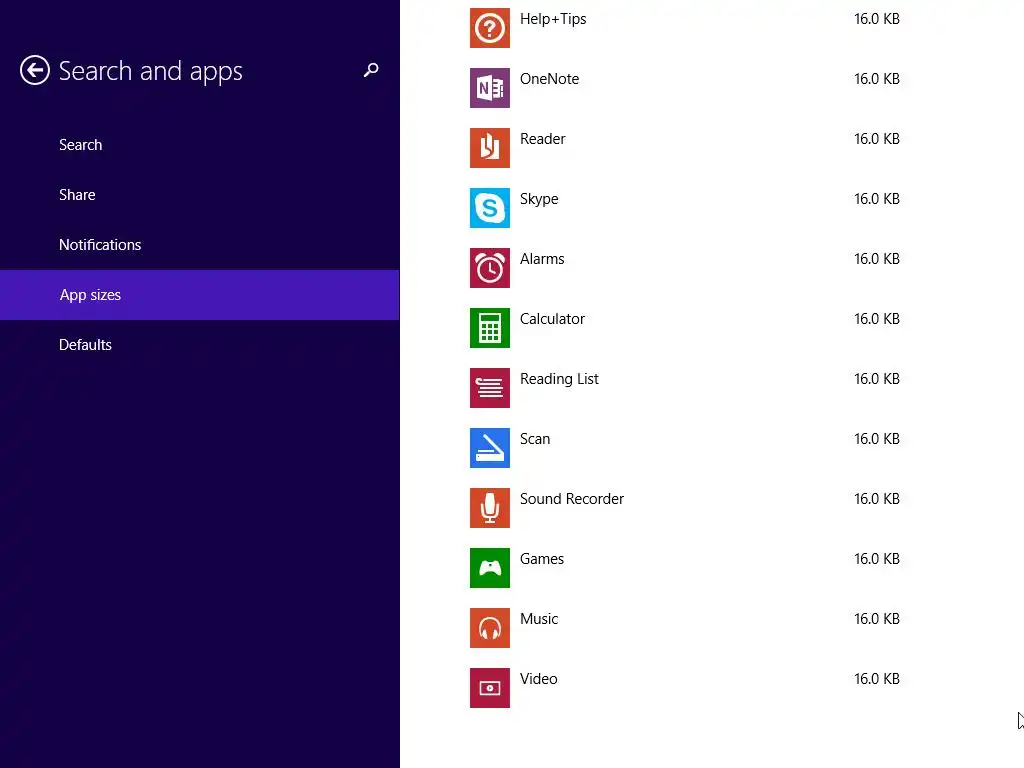
Task: Click the Games app name
Action: [x=542, y=559]
